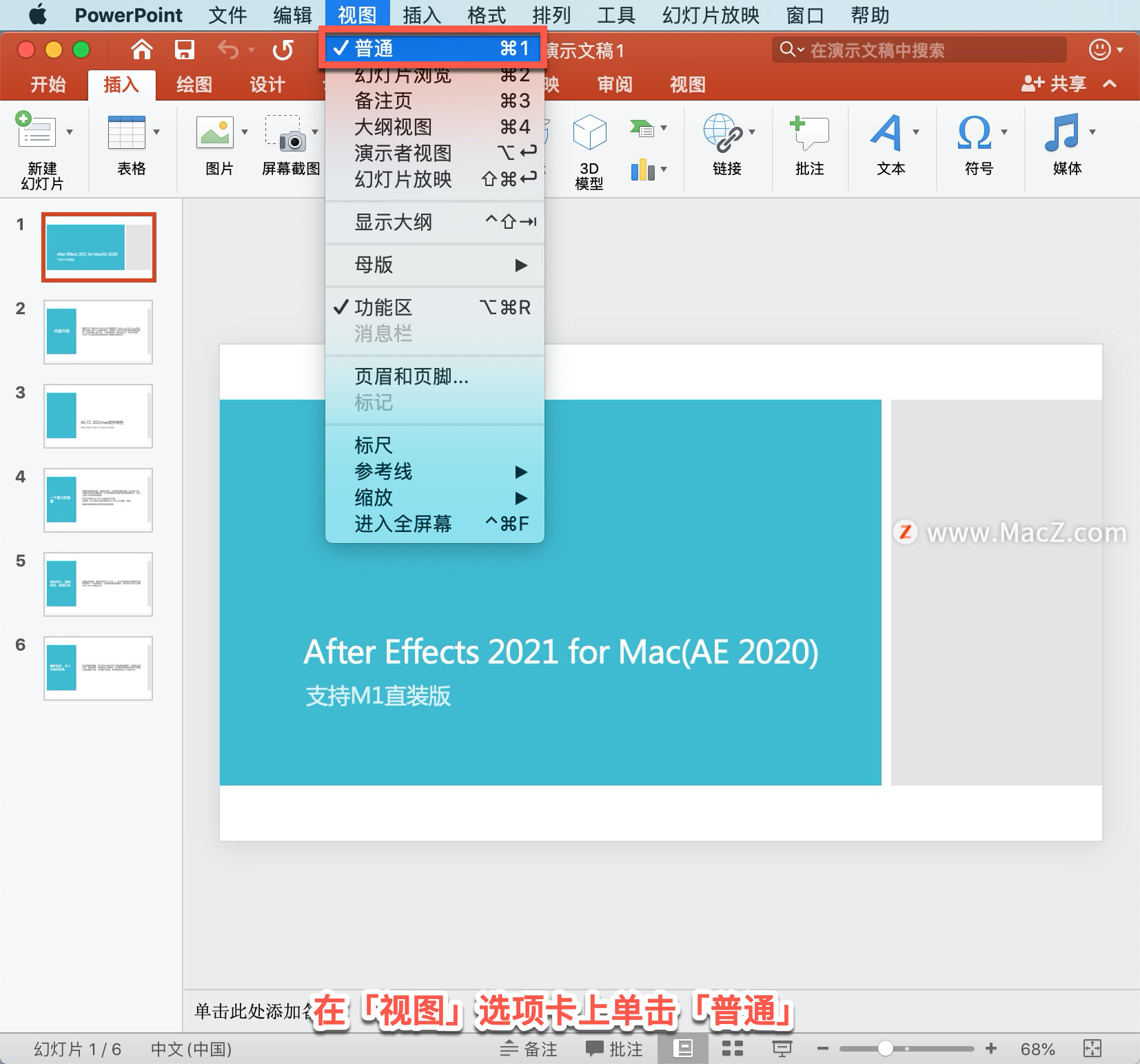Viewport: 1140px width, 1064px height.
Task: Click the 中文(中国) language indicator
Action: (191, 1049)
